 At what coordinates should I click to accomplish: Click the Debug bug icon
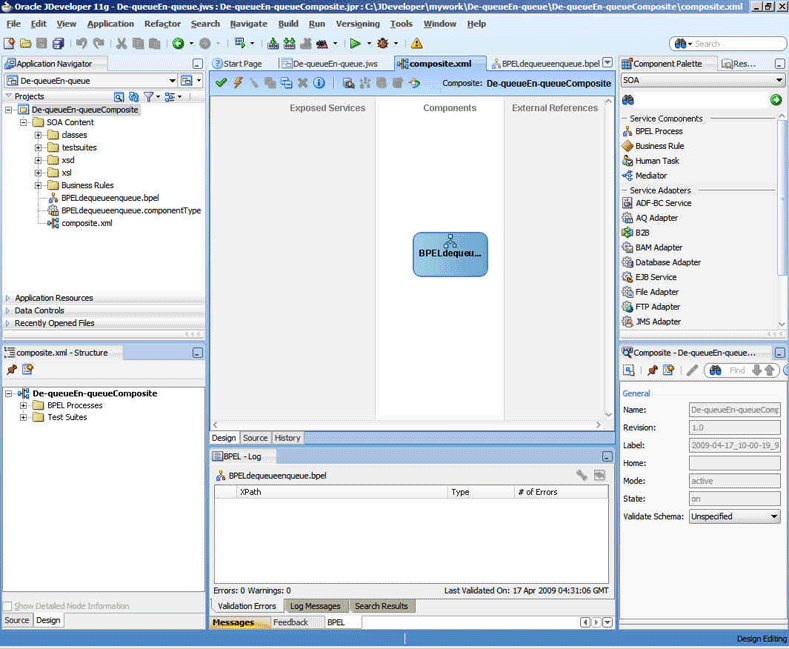pos(383,44)
